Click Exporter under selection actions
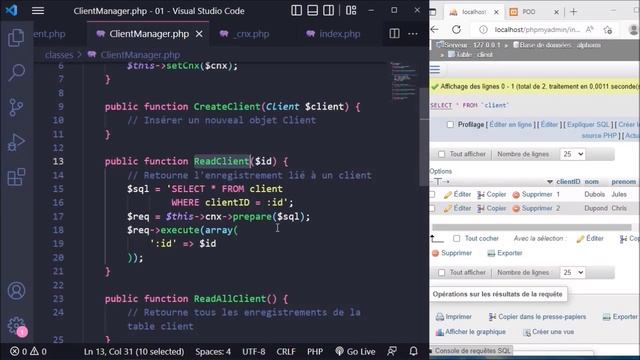The height and width of the screenshot is (360, 640). point(505,253)
